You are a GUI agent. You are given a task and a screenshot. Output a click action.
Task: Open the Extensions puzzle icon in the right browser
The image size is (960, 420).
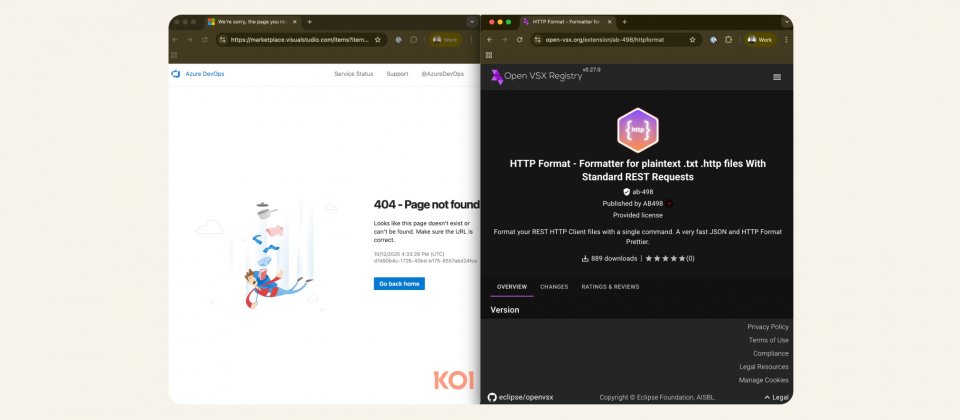coord(728,40)
